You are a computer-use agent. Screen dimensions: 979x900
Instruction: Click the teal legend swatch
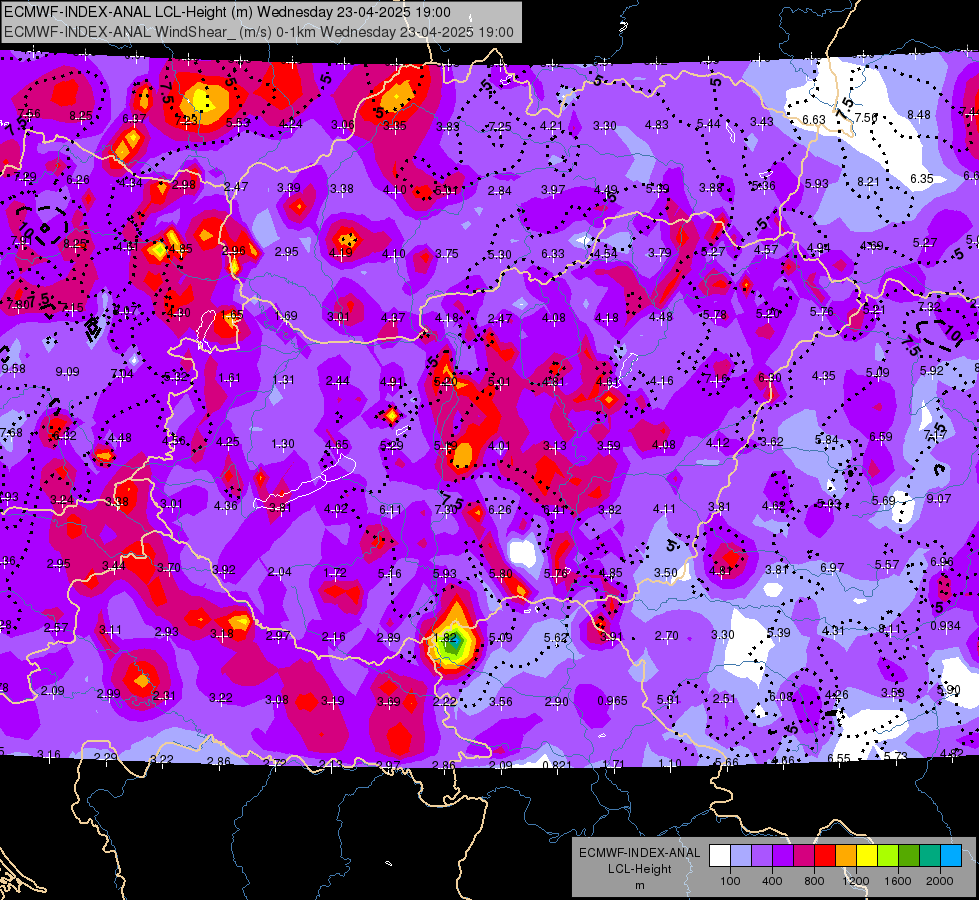pyautogui.click(x=930, y=856)
